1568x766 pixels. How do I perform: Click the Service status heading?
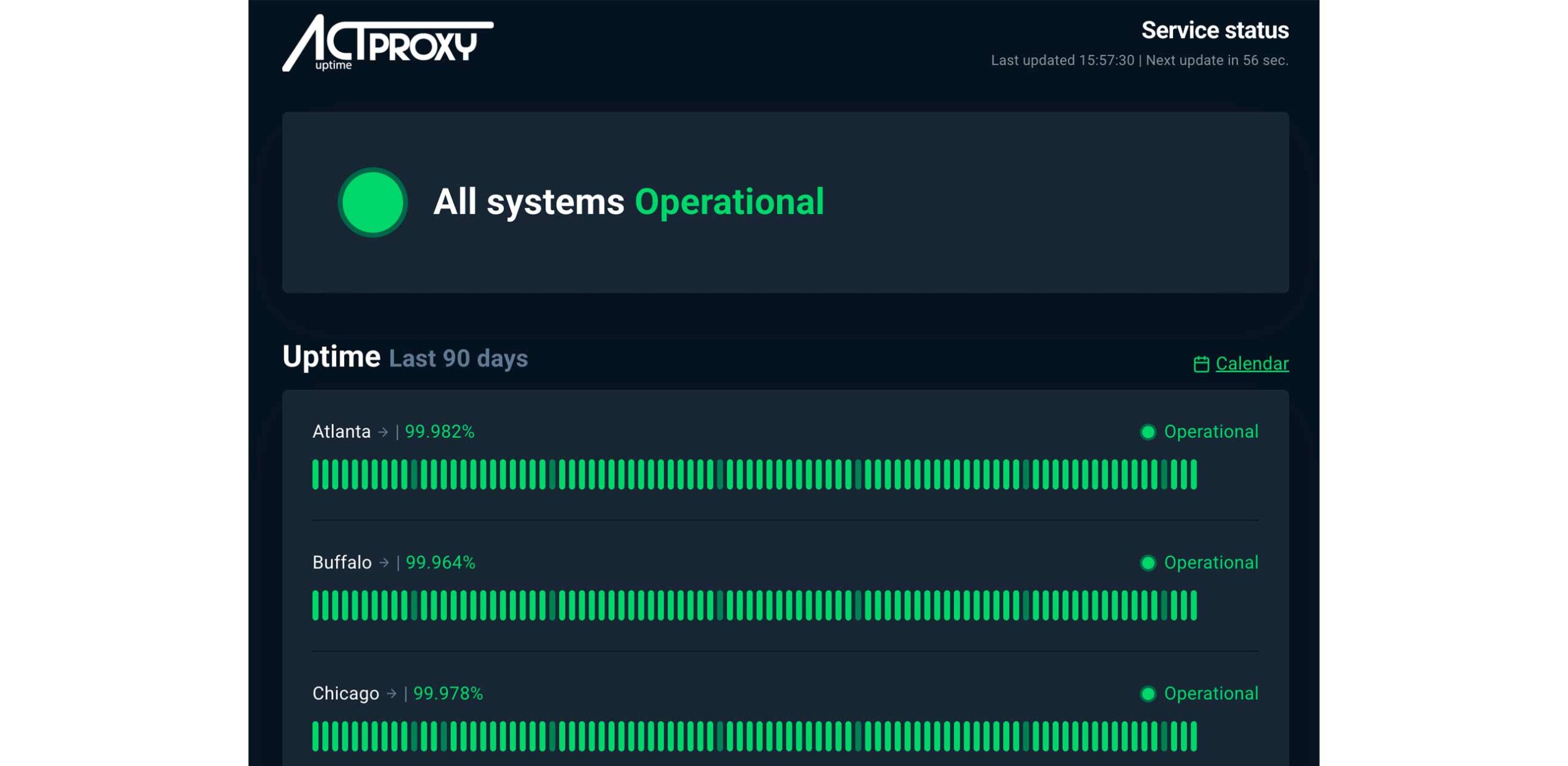pyautogui.click(x=1215, y=30)
